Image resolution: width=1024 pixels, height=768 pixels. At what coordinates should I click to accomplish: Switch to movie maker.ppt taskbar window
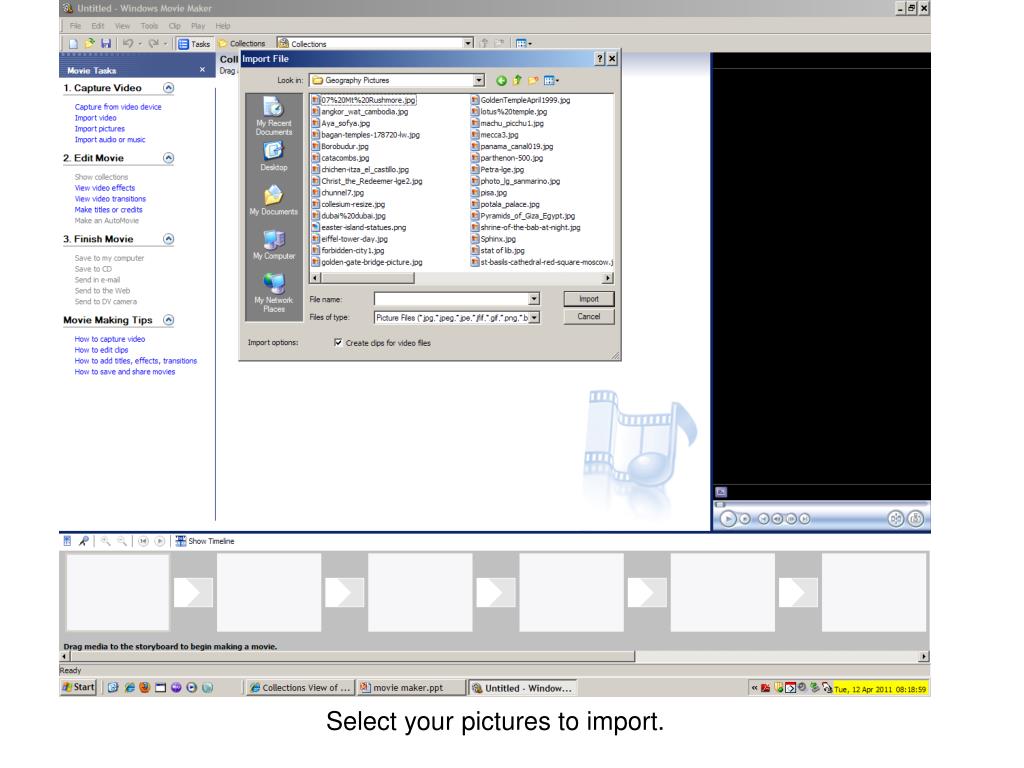coord(411,688)
